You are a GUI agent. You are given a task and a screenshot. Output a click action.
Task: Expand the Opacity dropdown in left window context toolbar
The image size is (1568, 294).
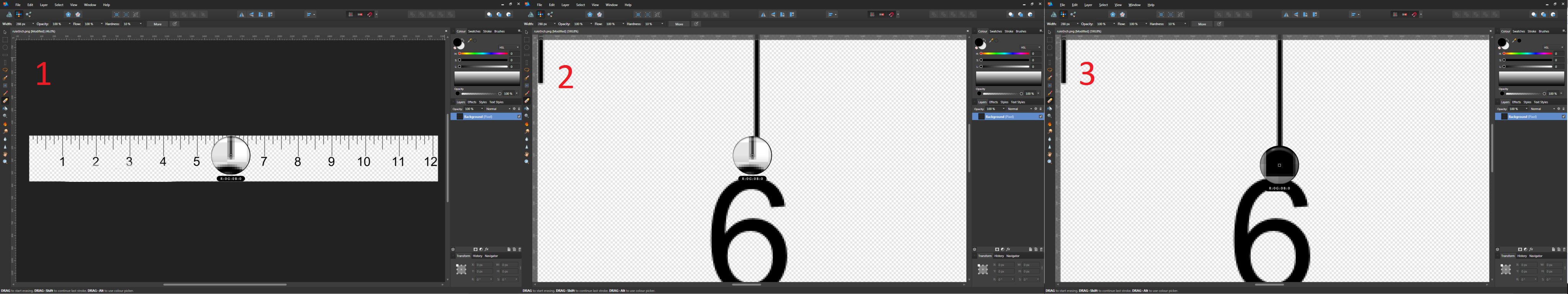click(x=69, y=24)
